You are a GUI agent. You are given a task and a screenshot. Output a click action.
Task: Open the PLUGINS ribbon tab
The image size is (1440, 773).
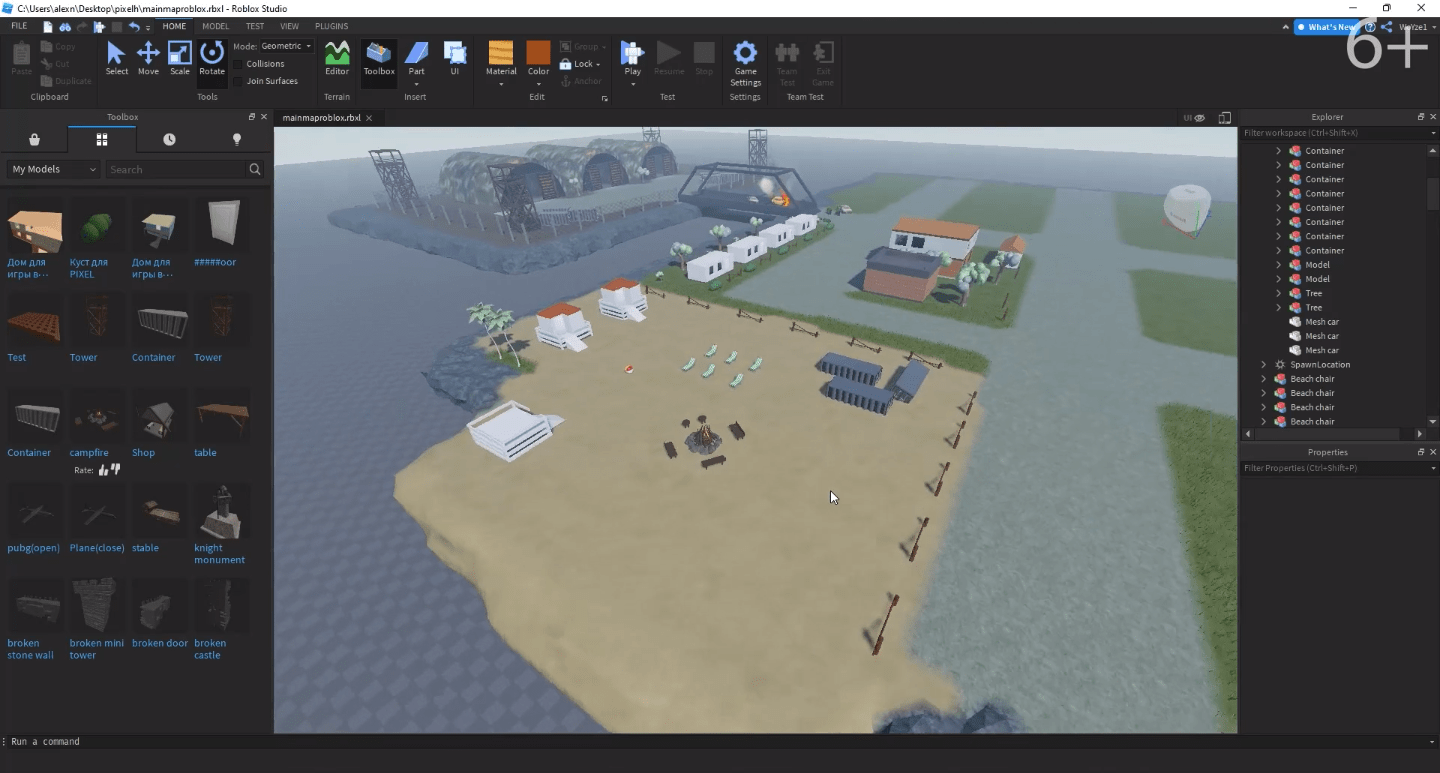(x=331, y=26)
